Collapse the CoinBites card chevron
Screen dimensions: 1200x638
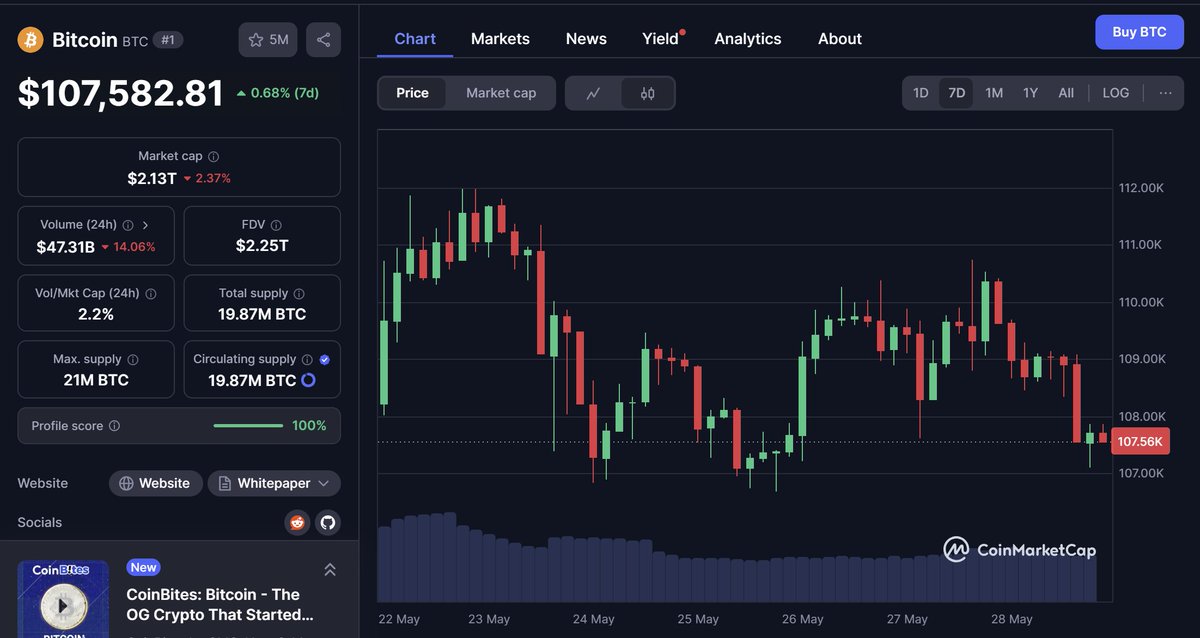coord(329,569)
